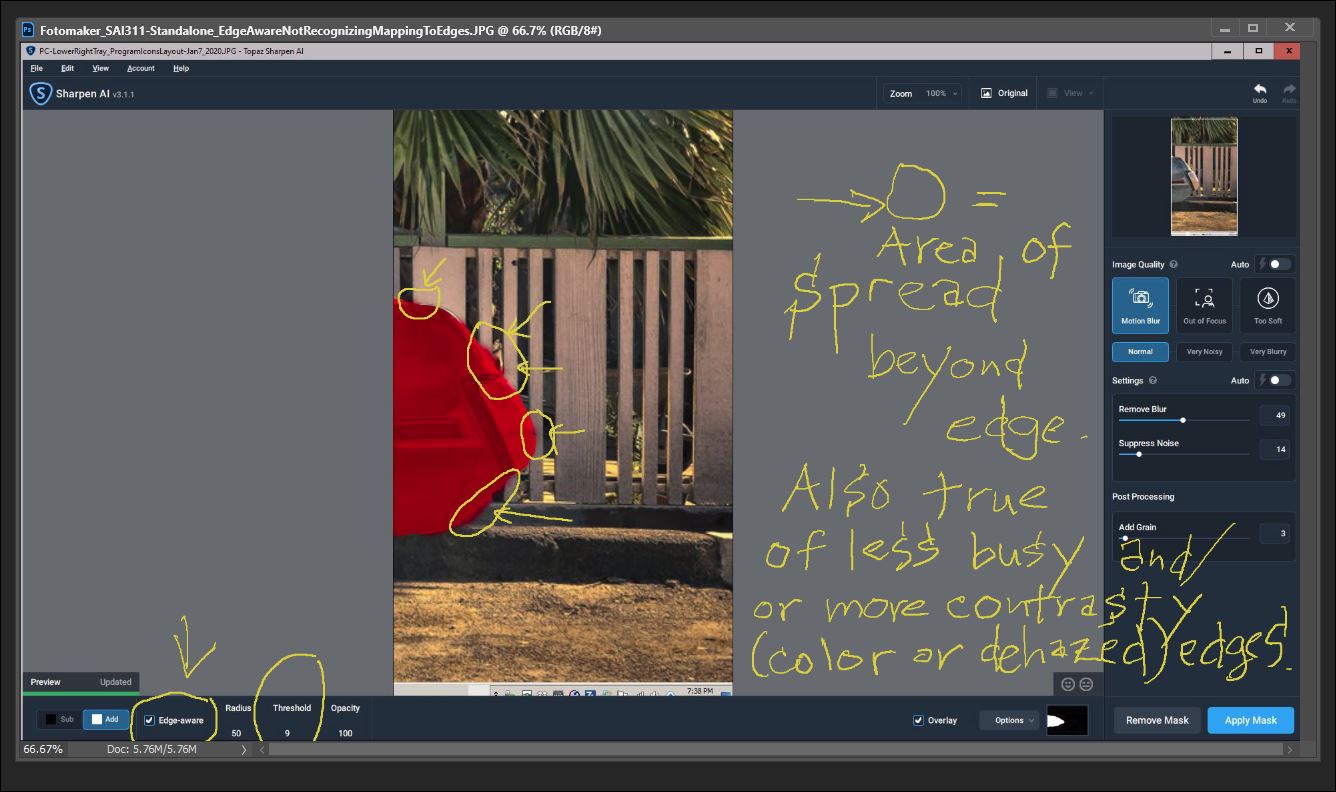This screenshot has height=792, width=1336.
Task: Click the happy face feedback icon
Action: 1068,684
